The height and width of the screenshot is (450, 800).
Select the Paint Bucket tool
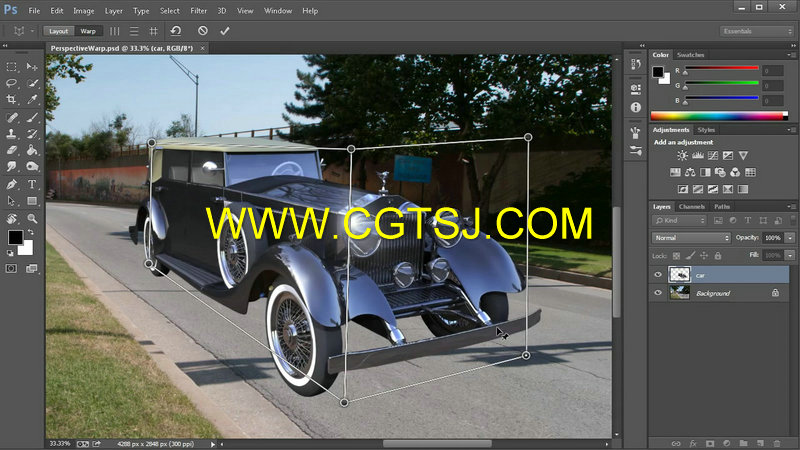point(32,150)
